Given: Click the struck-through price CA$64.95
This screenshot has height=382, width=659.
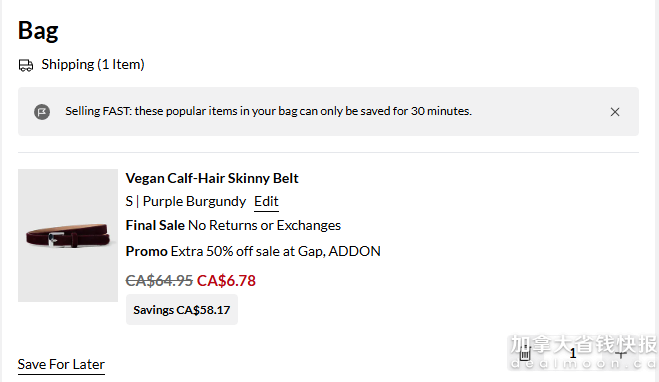Looking at the screenshot, I should [x=159, y=280].
